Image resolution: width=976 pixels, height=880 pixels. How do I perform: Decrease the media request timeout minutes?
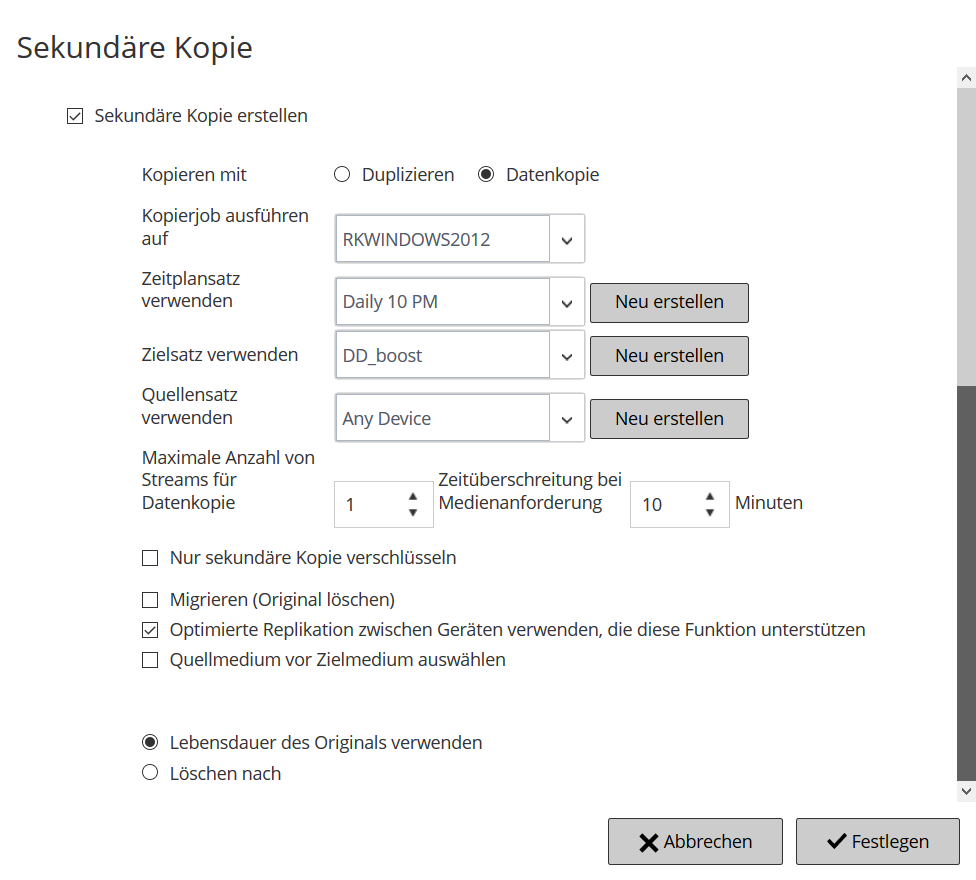pyautogui.click(x=709, y=513)
